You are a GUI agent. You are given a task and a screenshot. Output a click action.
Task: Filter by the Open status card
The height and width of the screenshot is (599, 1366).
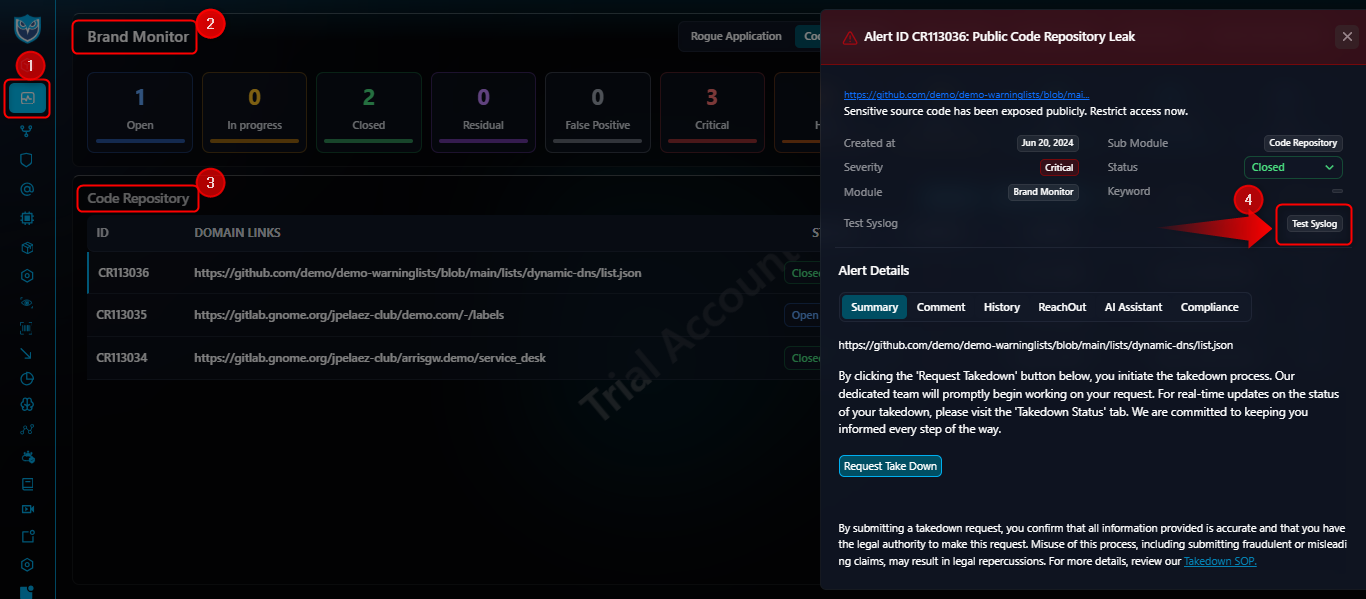click(140, 112)
